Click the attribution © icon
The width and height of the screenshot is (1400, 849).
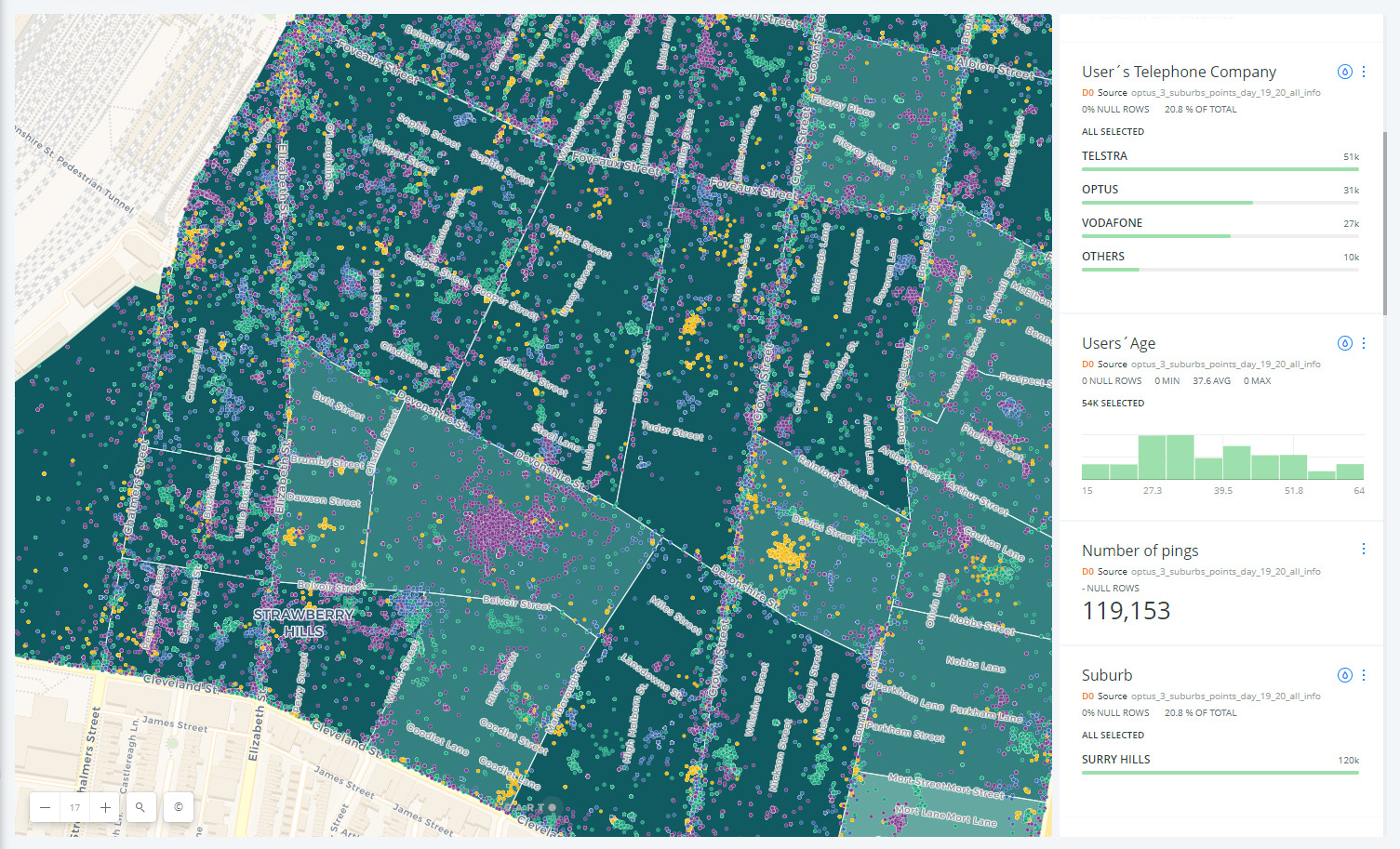click(x=177, y=807)
